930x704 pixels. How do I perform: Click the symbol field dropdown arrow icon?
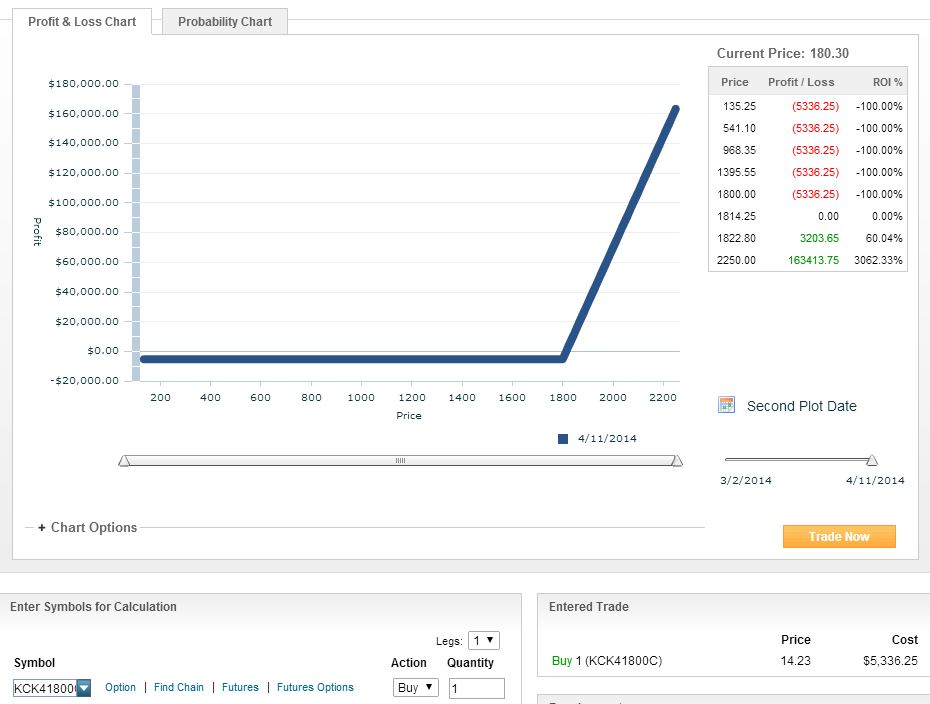pyautogui.click(x=84, y=688)
